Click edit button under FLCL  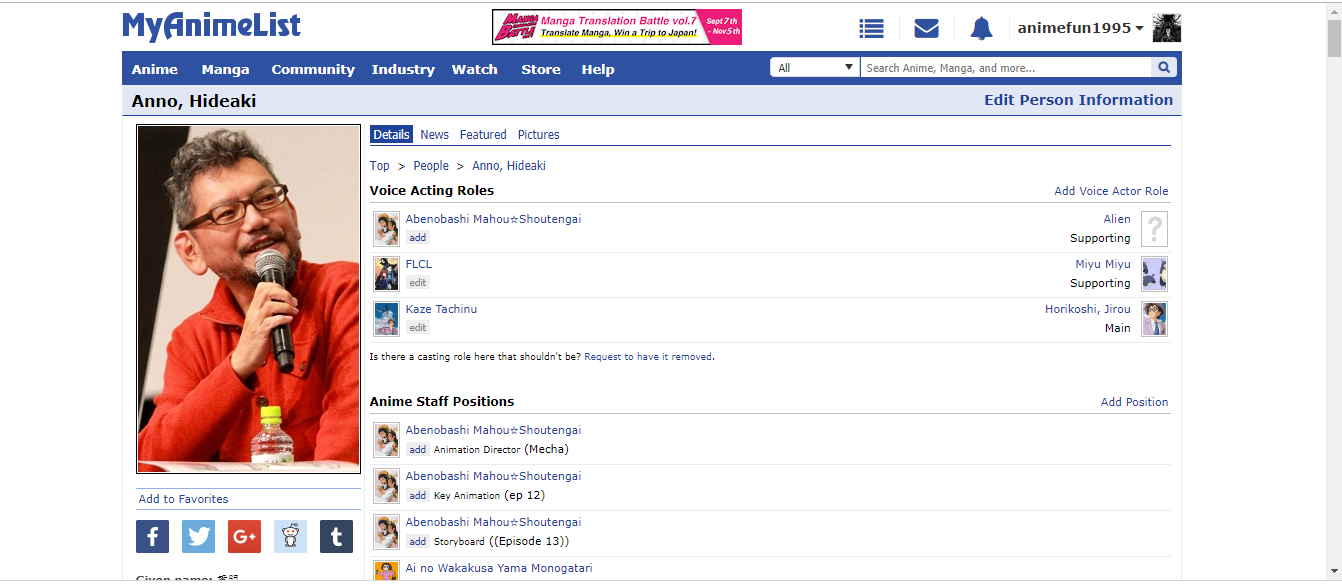[x=418, y=283]
